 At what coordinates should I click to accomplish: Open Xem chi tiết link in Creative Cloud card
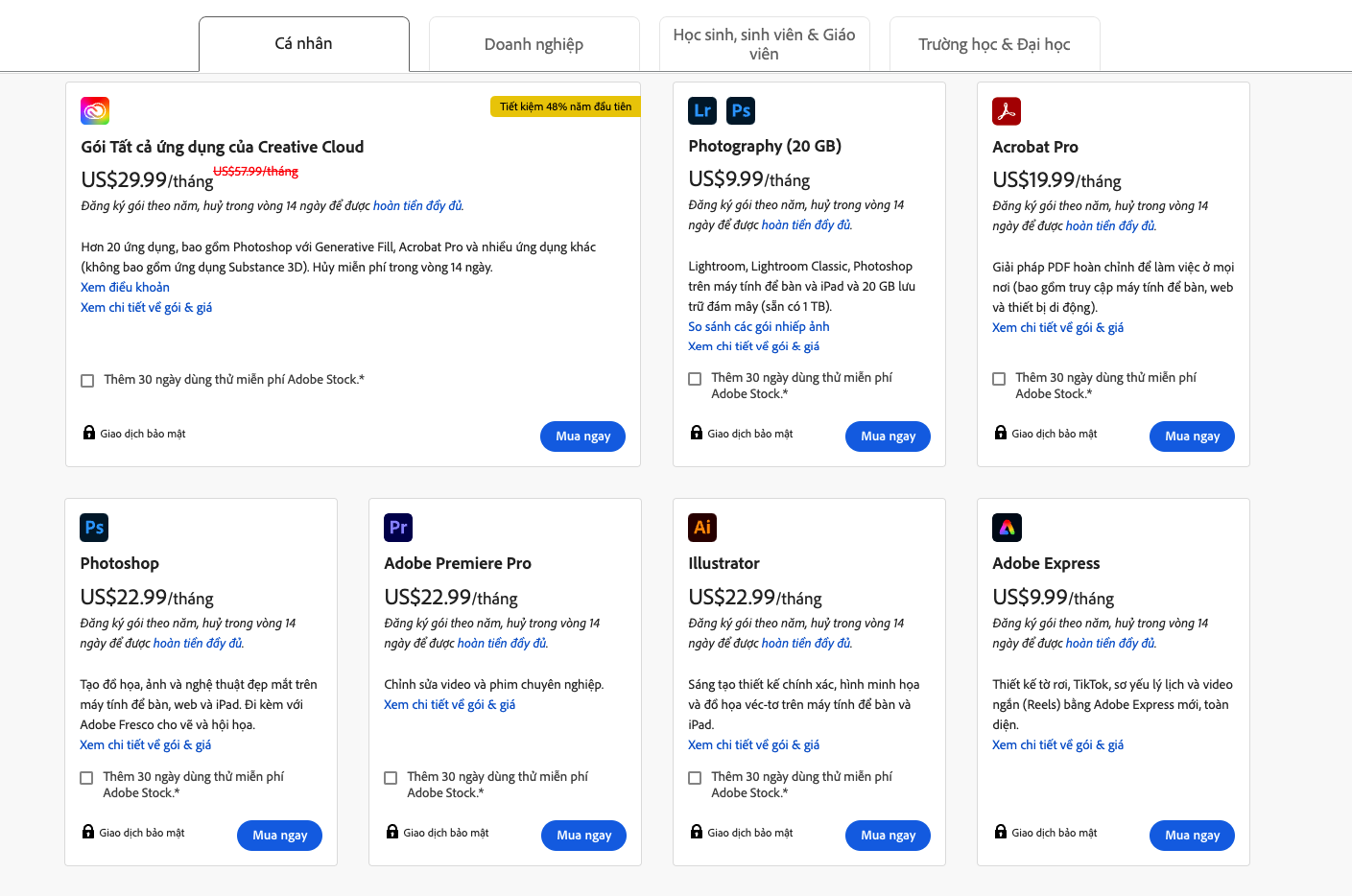pyautogui.click(x=147, y=308)
